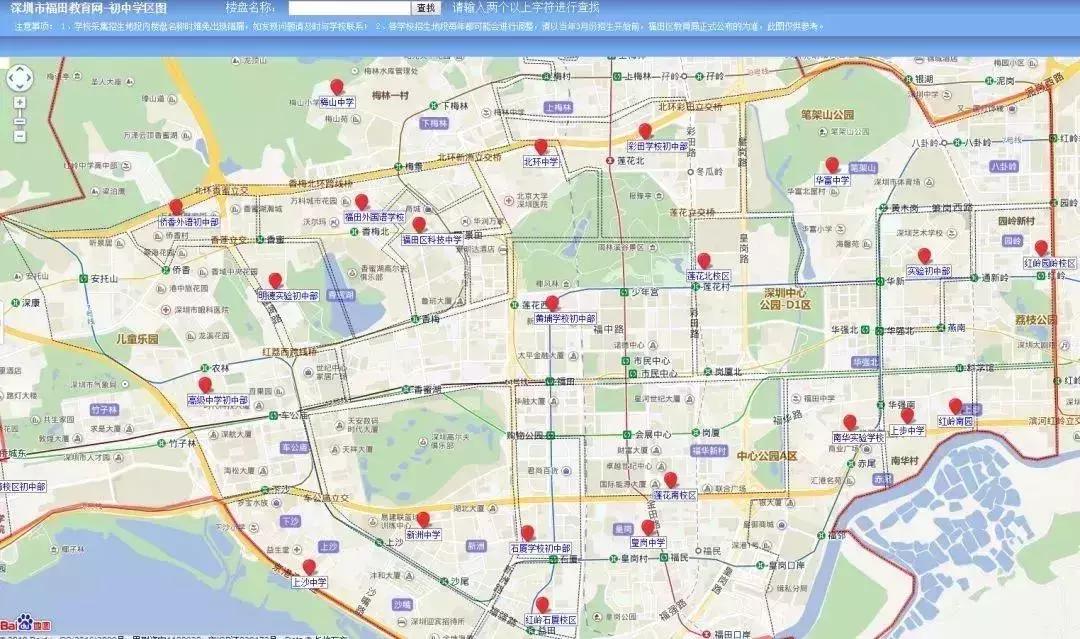Click the Baidu map logo
This screenshot has height=639, width=1080.
[x=25, y=623]
